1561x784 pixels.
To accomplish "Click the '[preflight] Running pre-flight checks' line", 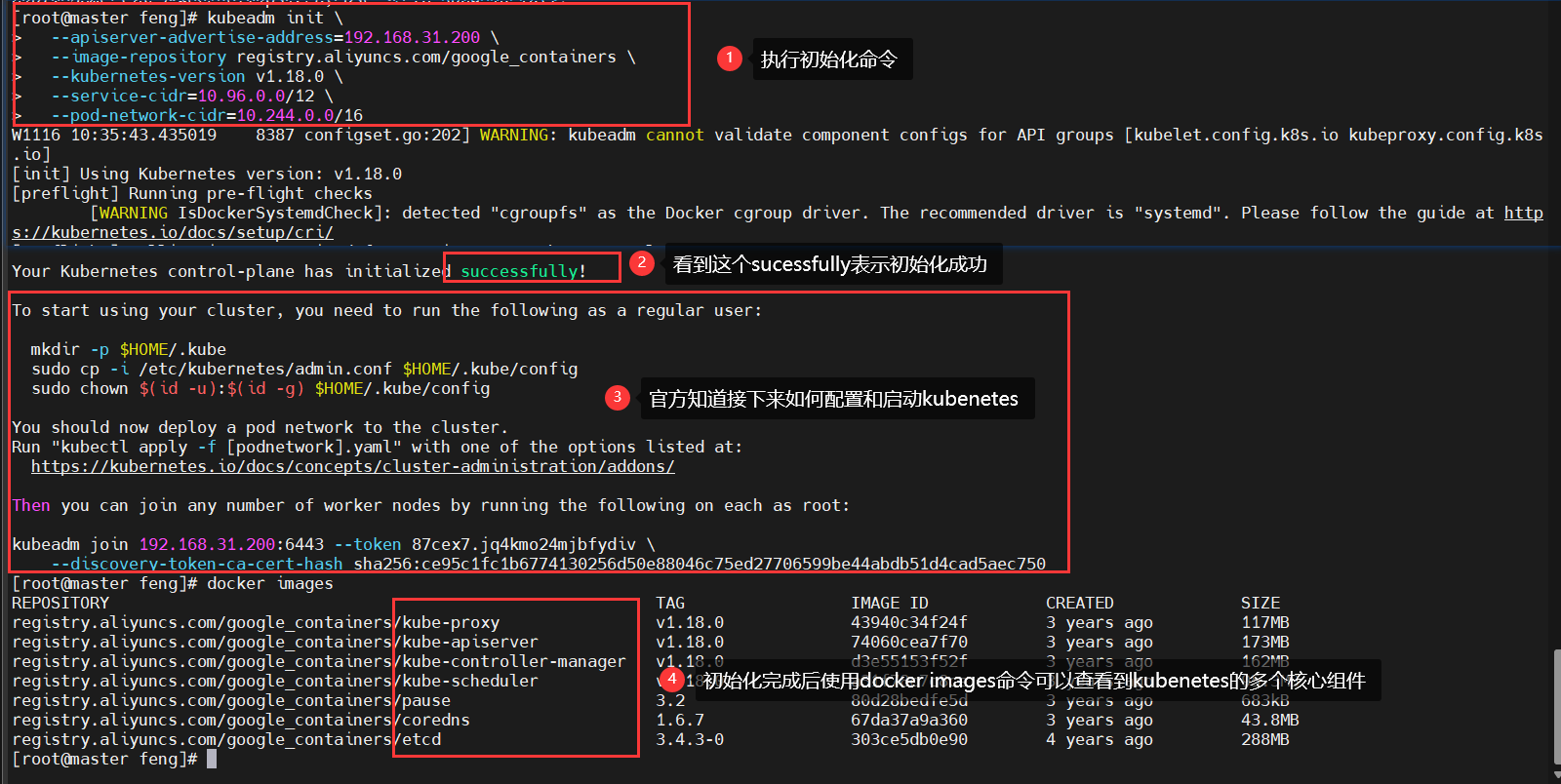I will click(x=192, y=193).
